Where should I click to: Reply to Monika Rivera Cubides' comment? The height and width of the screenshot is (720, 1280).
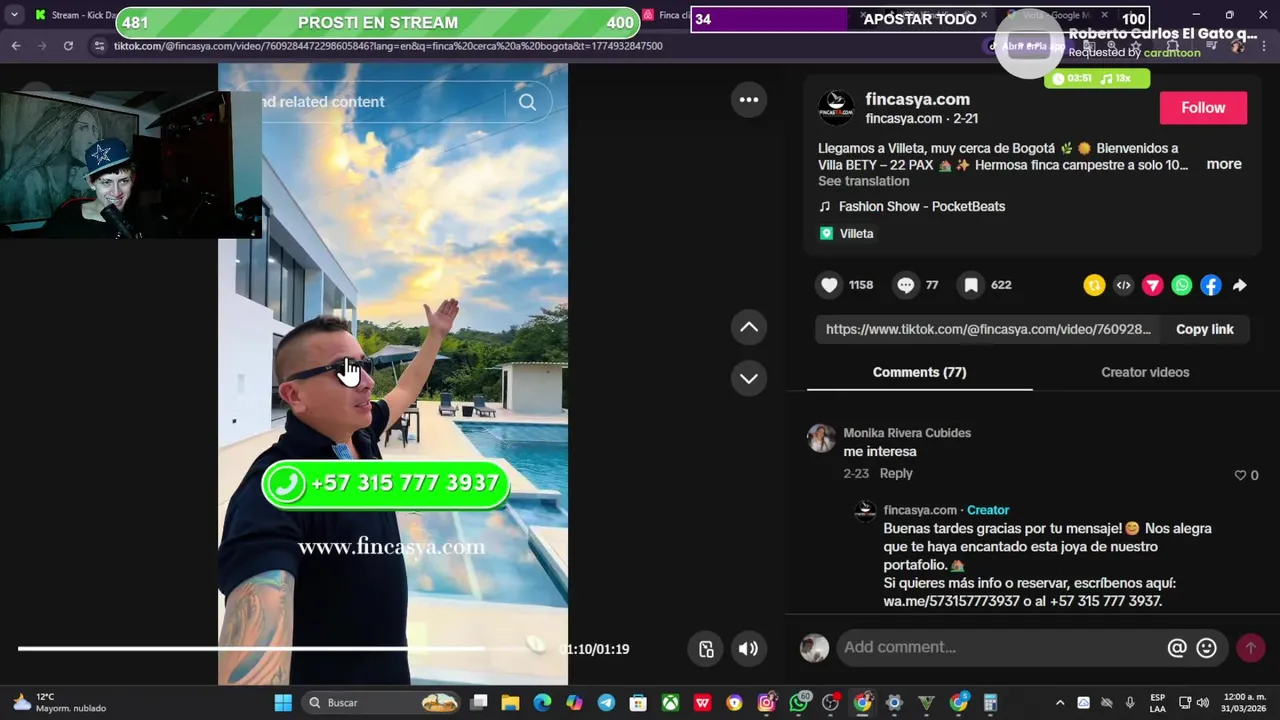[896, 474]
